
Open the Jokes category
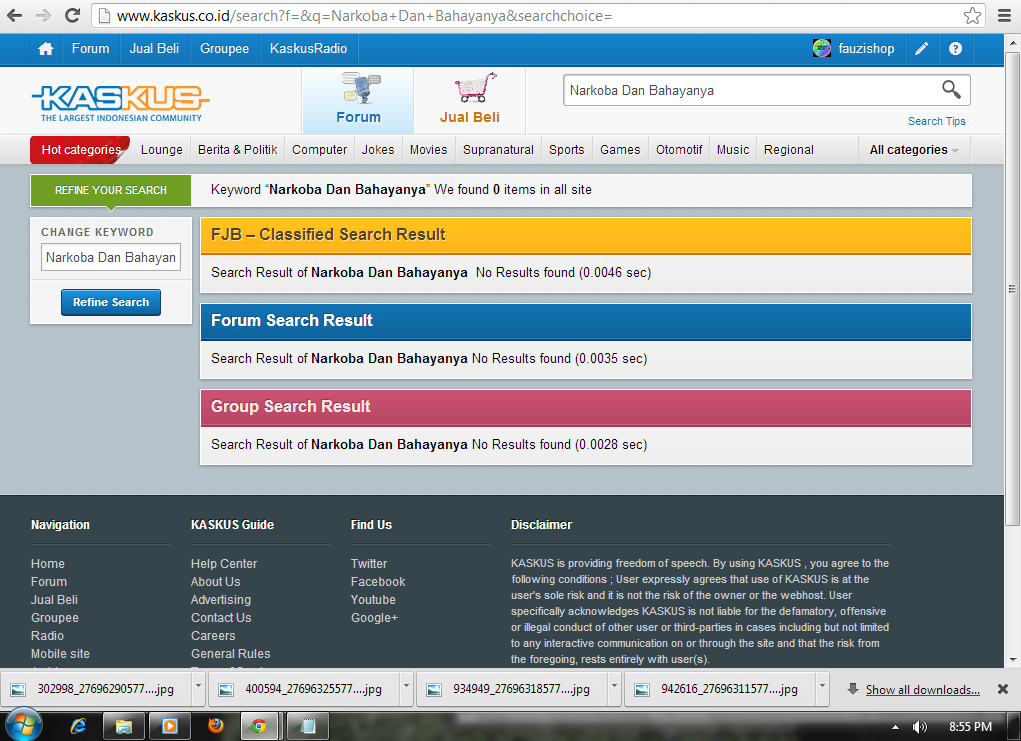click(x=378, y=150)
